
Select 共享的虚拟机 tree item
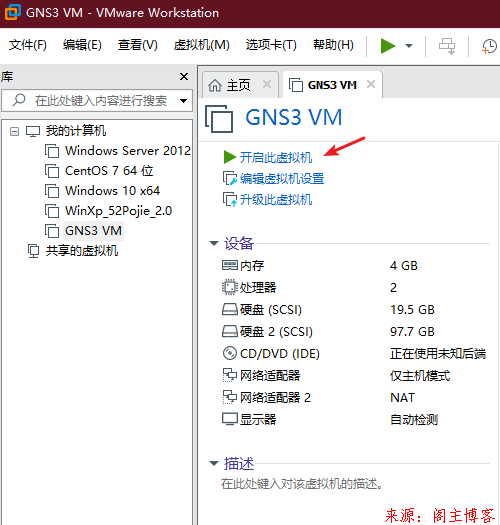(82, 251)
